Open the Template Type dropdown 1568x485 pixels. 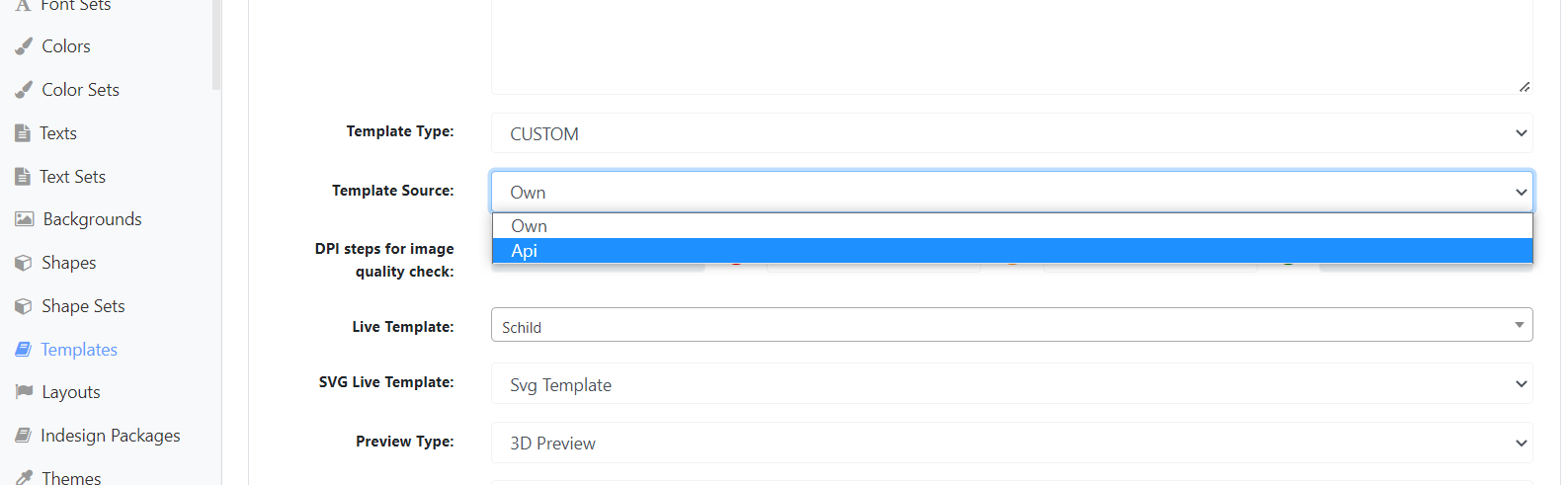pos(1012,133)
